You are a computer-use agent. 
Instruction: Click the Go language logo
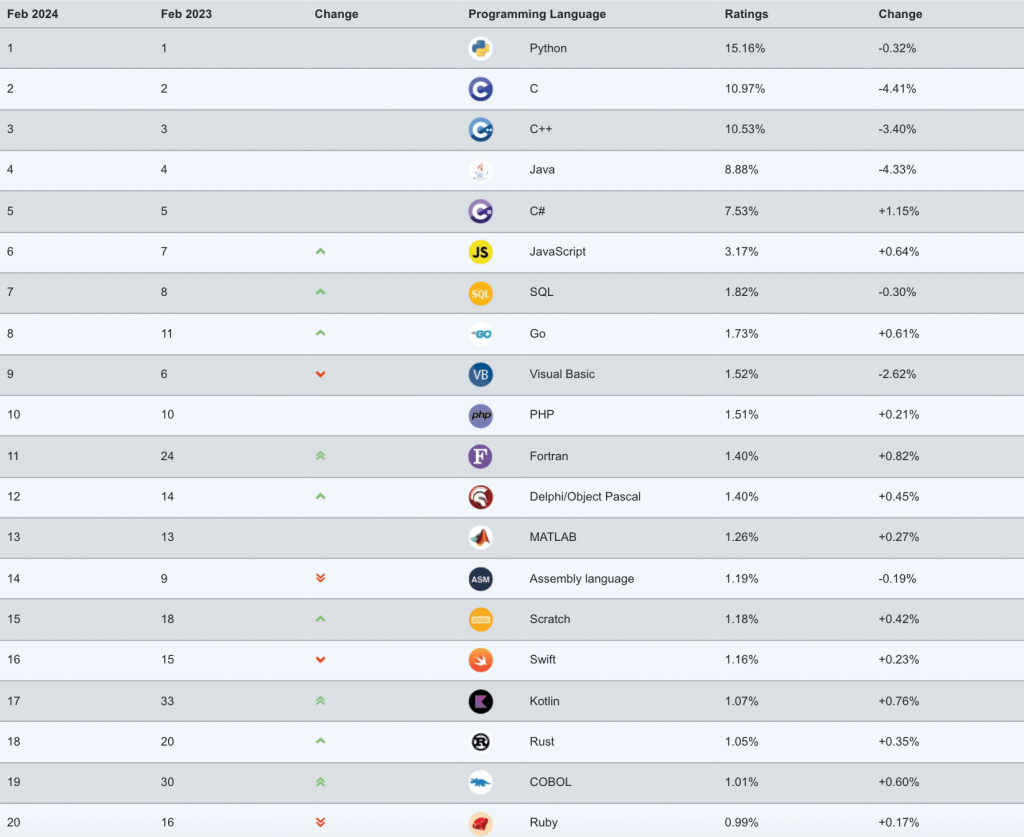[480, 334]
